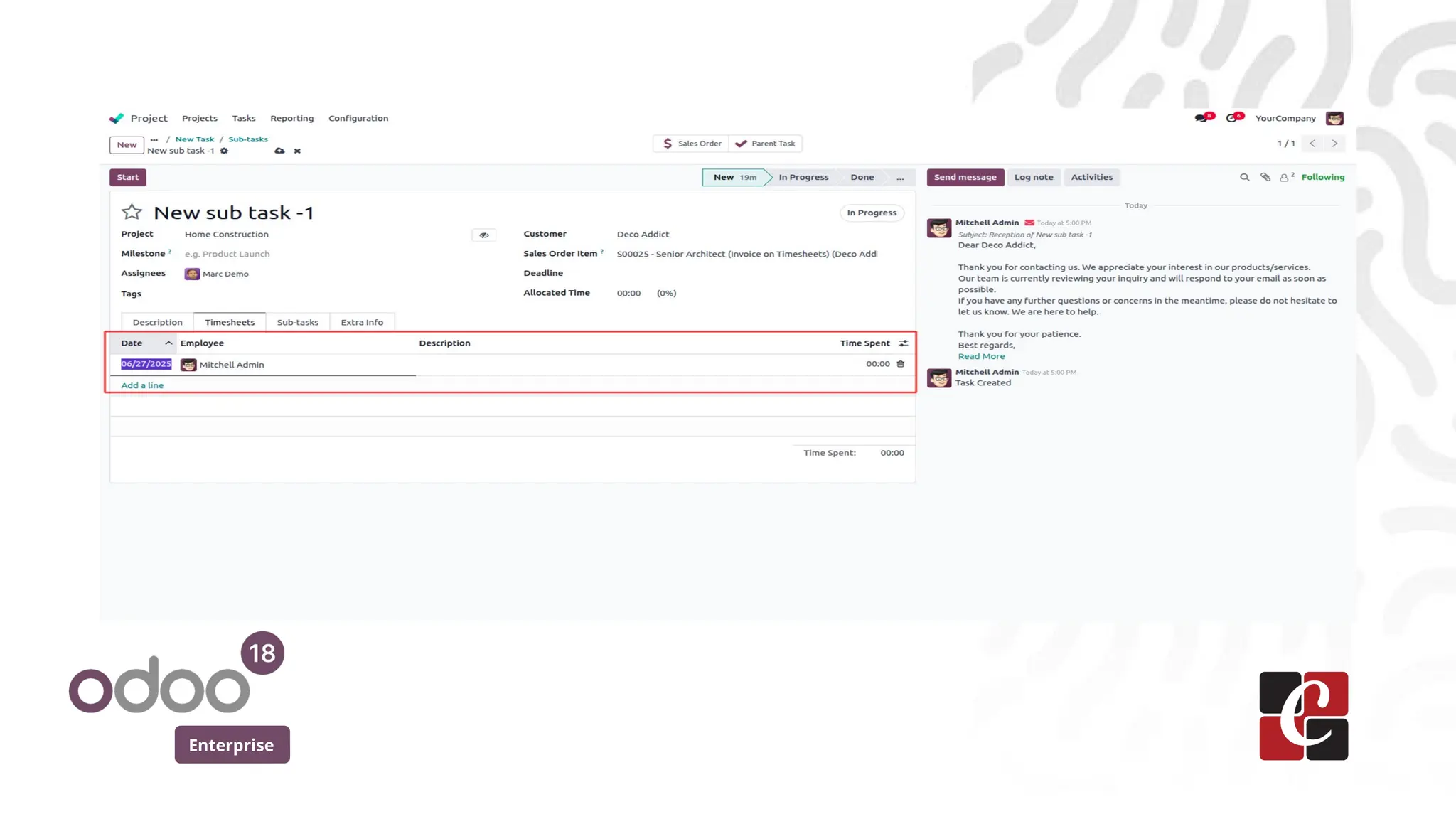This screenshot has height=819, width=1456.
Task: Expand the collapsed stages ellipsis after Done
Action: (x=900, y=178)
